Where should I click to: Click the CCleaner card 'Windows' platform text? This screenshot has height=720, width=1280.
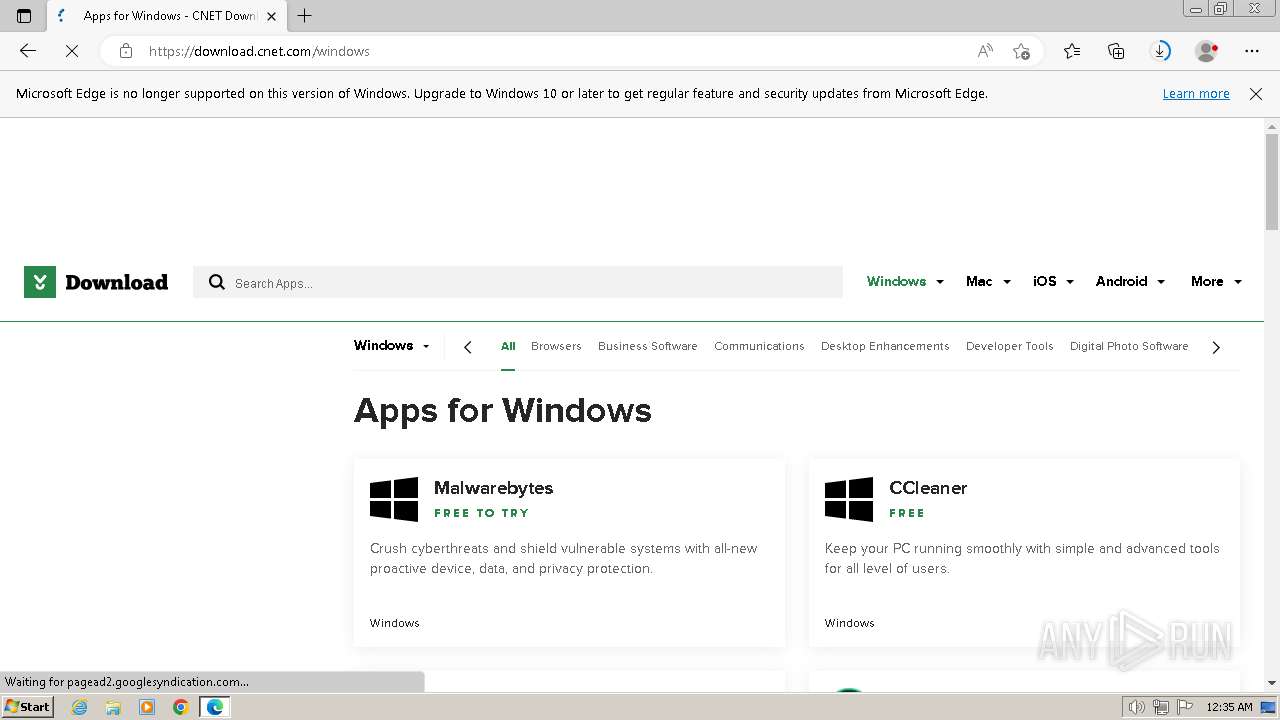(850, 623)
